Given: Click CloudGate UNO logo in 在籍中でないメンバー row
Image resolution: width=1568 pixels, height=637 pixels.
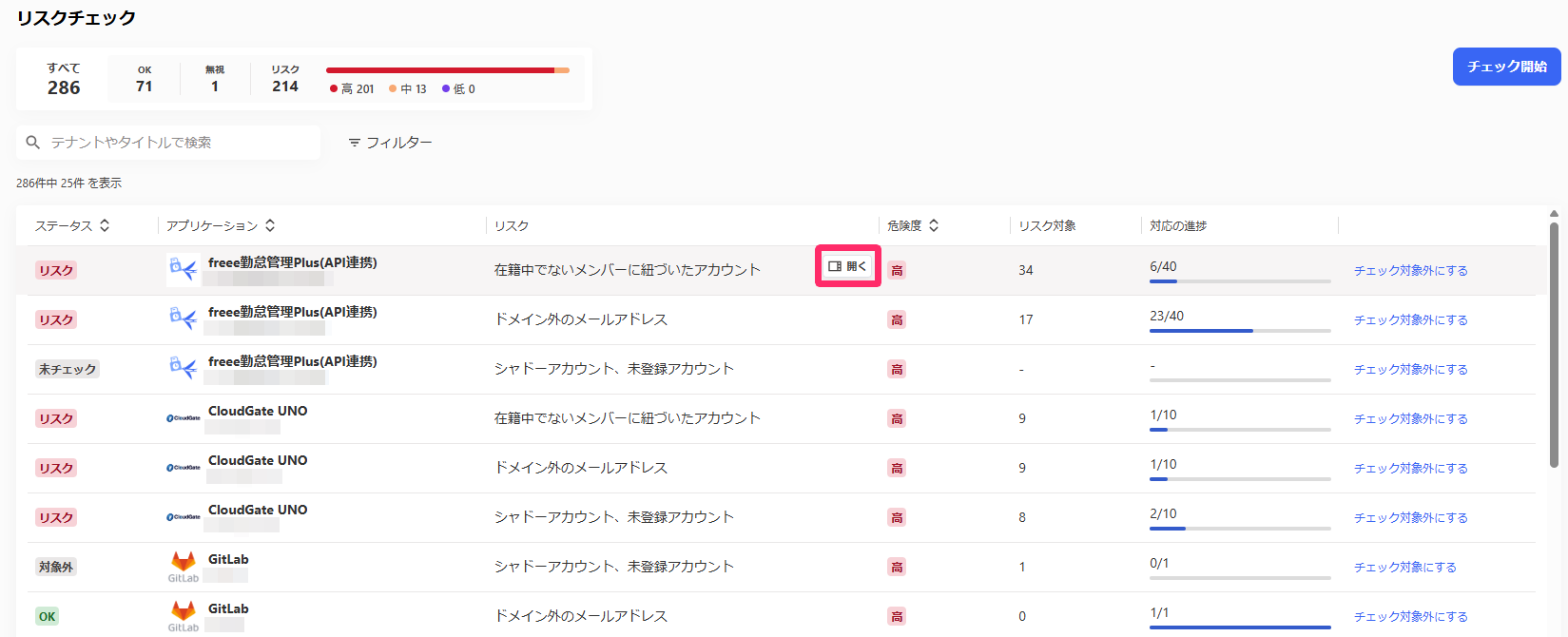Looking at the screenshot, I should click(183, 418).
